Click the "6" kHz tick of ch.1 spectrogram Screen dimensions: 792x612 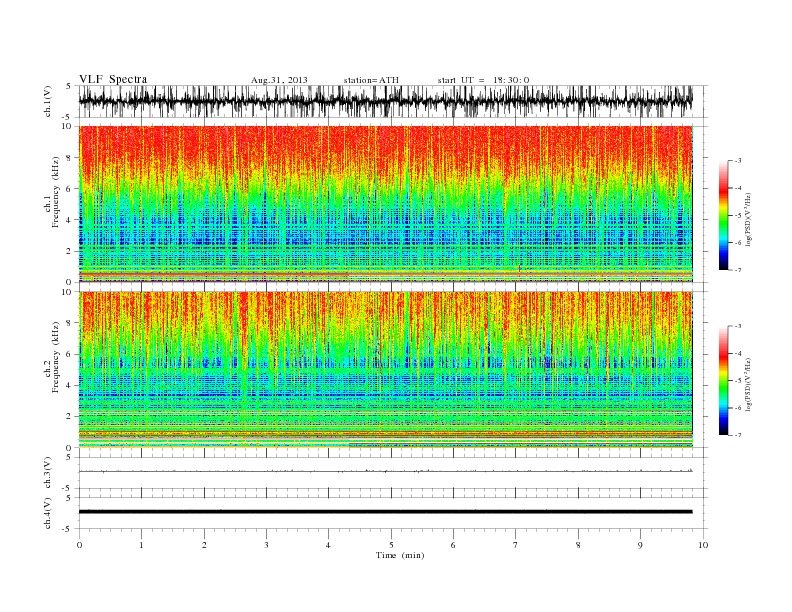[x=70, y=189]
